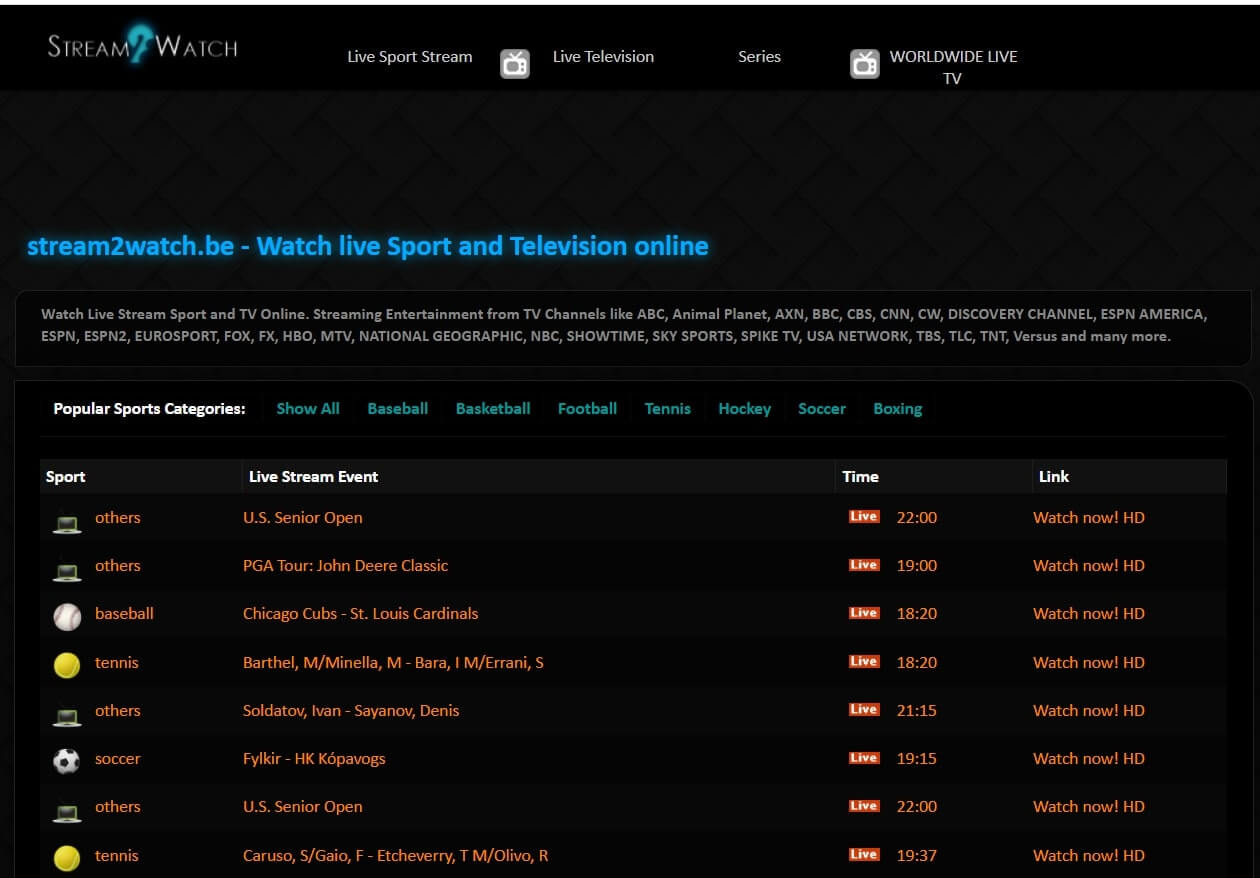Click the Stream2Watch logo
The width and height of the screenshot is (1260, 878).
pyautogui.click(x=140, y=45)
